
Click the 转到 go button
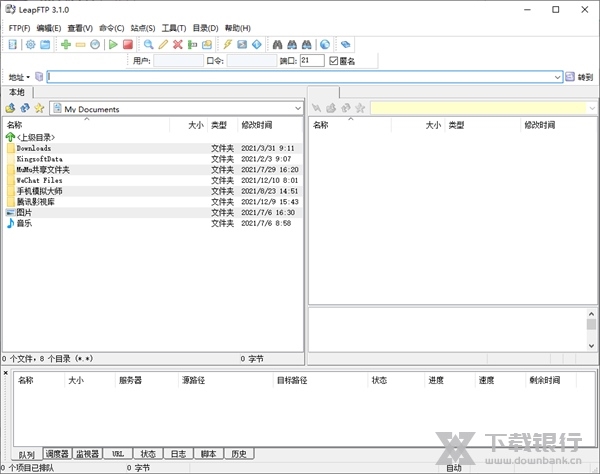click(x=584, y=77)
